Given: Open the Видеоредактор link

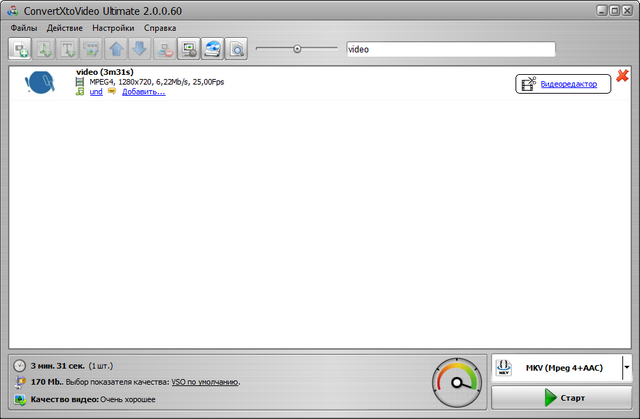Looking at the screenshot, I should (x=568, y=84).
